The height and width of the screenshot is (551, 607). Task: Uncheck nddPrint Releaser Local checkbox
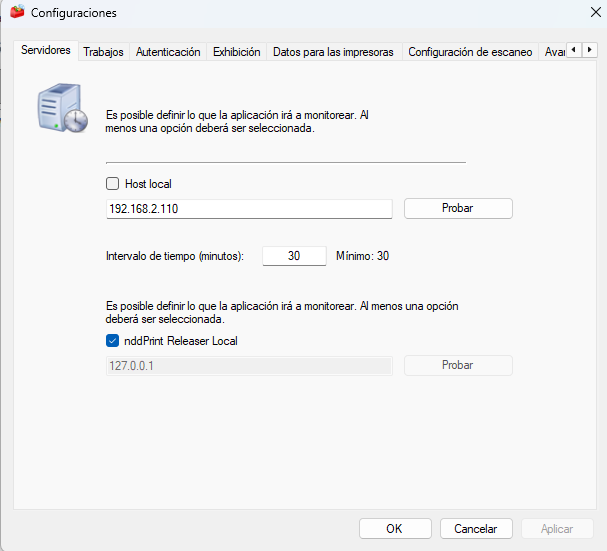coord(112,341)
